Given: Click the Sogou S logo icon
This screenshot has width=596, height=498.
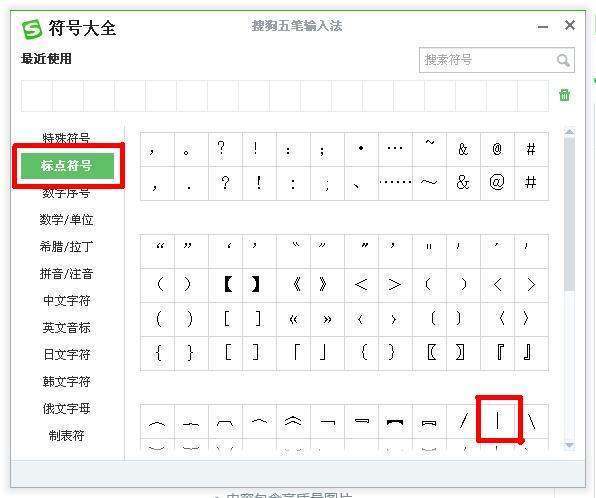Looking at the screenshot, I should point(32,29).
